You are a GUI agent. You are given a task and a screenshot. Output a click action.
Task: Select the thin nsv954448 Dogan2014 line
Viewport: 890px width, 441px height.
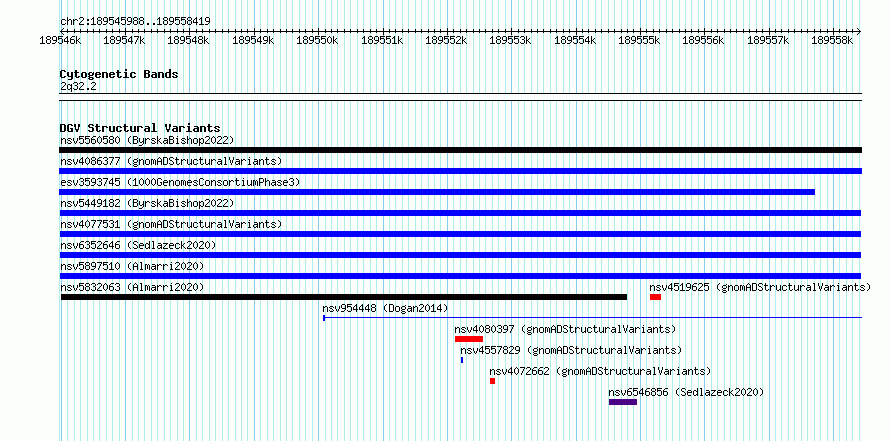592,318
